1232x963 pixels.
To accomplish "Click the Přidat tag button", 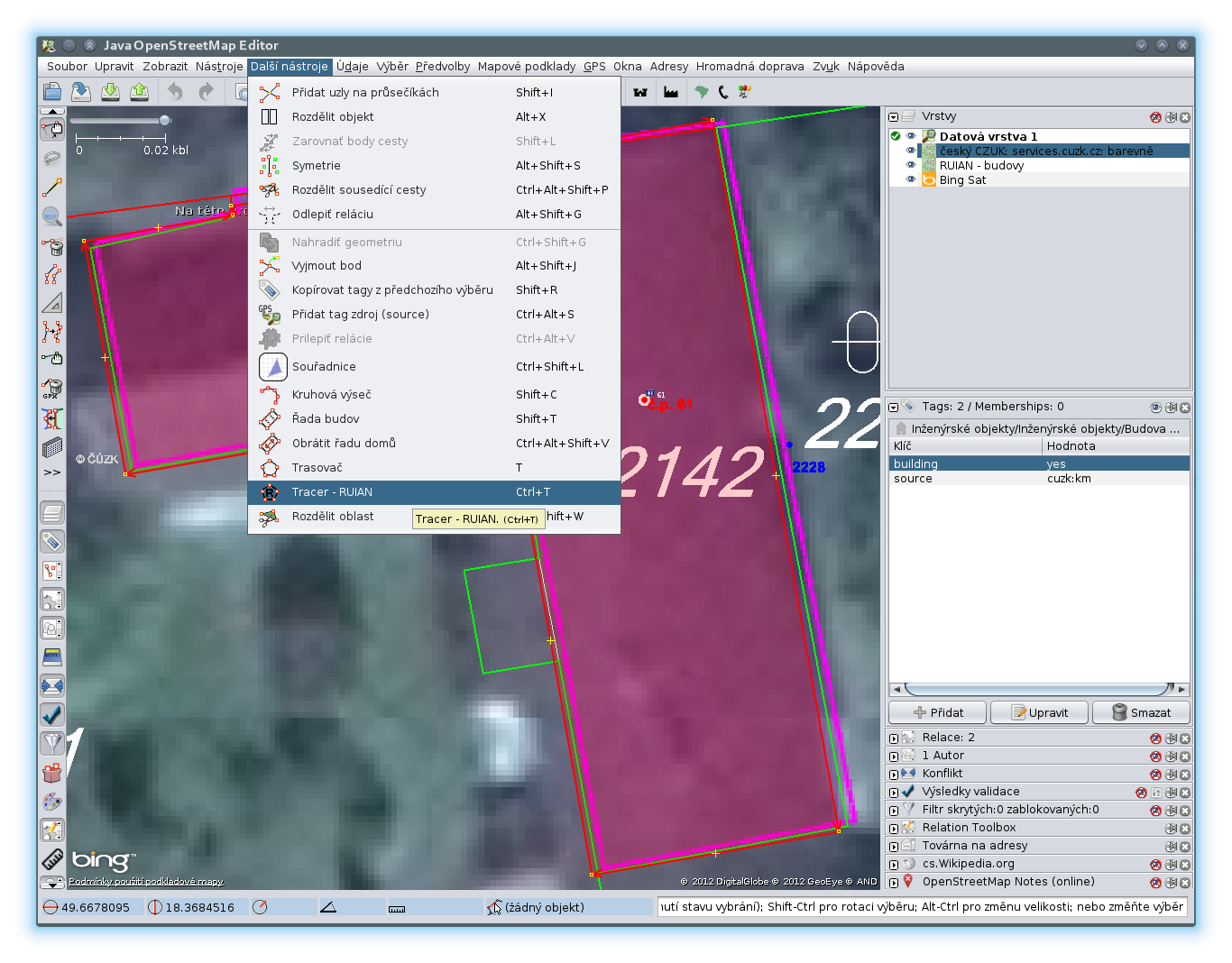I will pyautogui.click(x=938, y=712).
